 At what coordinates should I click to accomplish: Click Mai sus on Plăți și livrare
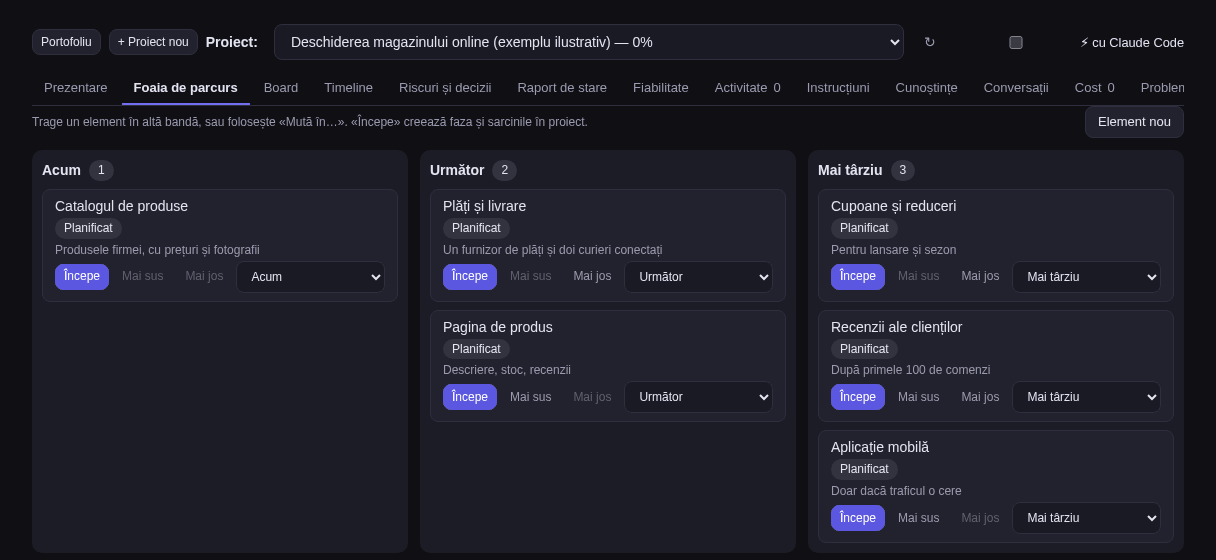coord(531,277)
